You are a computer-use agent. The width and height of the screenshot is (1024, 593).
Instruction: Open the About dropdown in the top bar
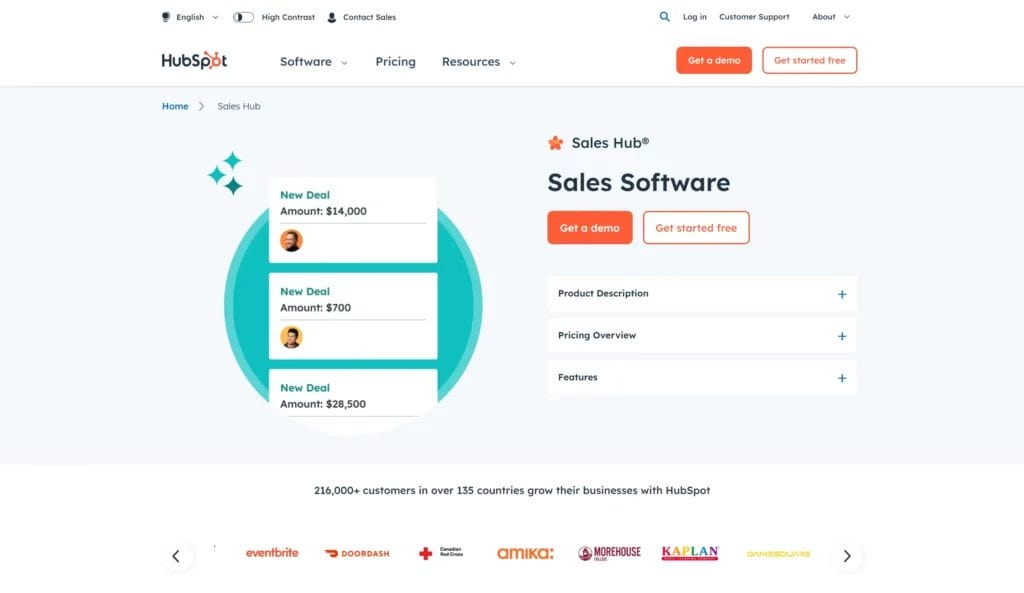point(830,17)
